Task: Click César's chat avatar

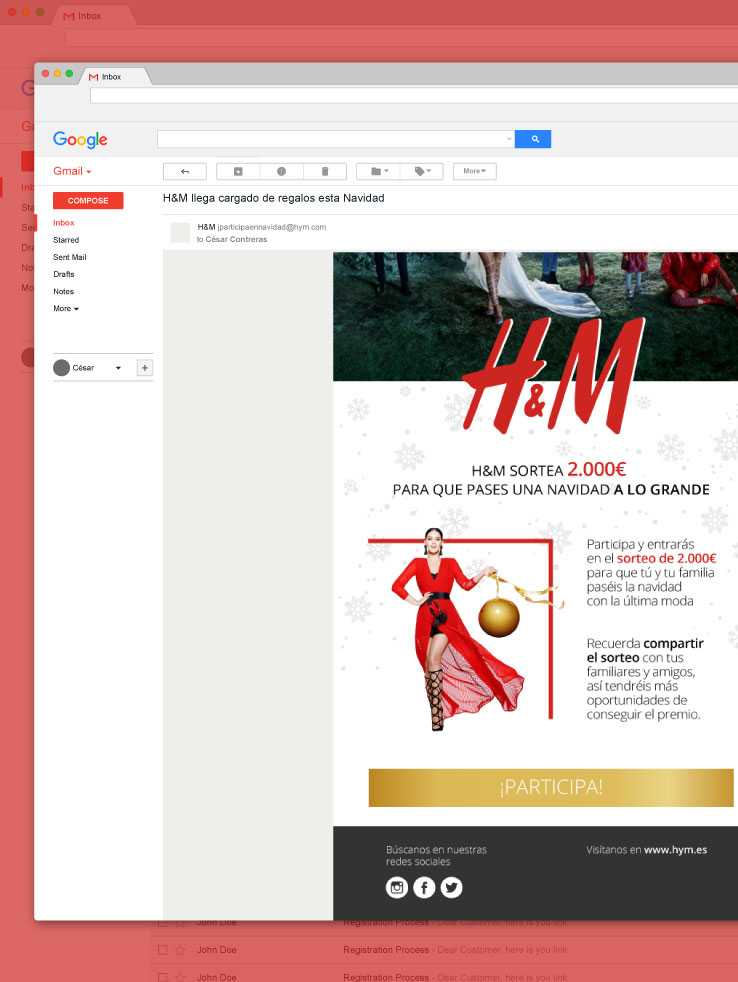Action: [x=61, y=368]
